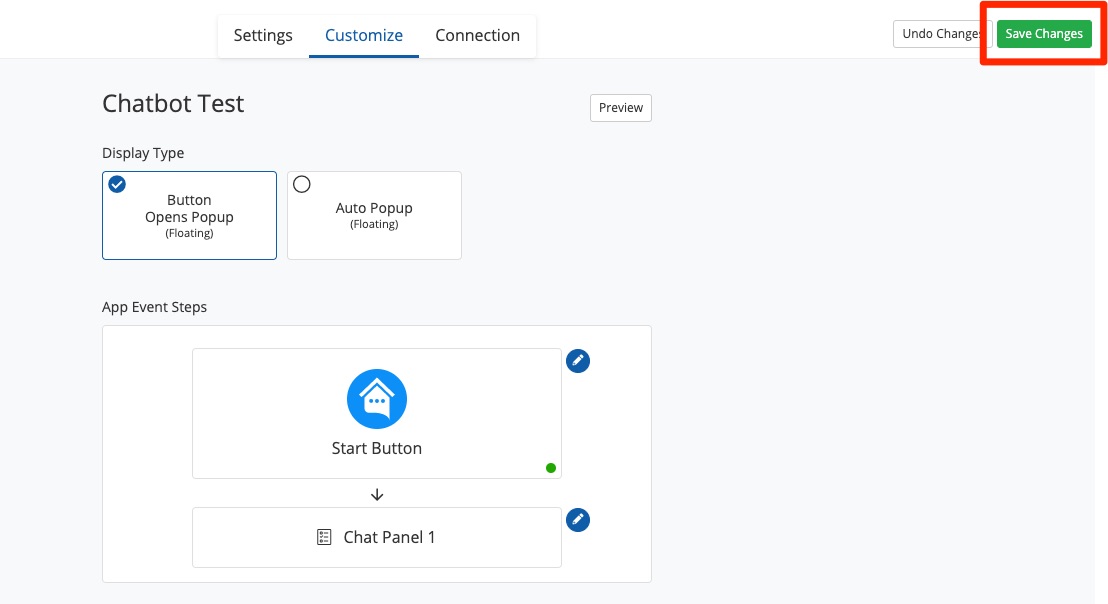Open the Connection tab
Viewport: 1108px width, 604px height.
477,35
